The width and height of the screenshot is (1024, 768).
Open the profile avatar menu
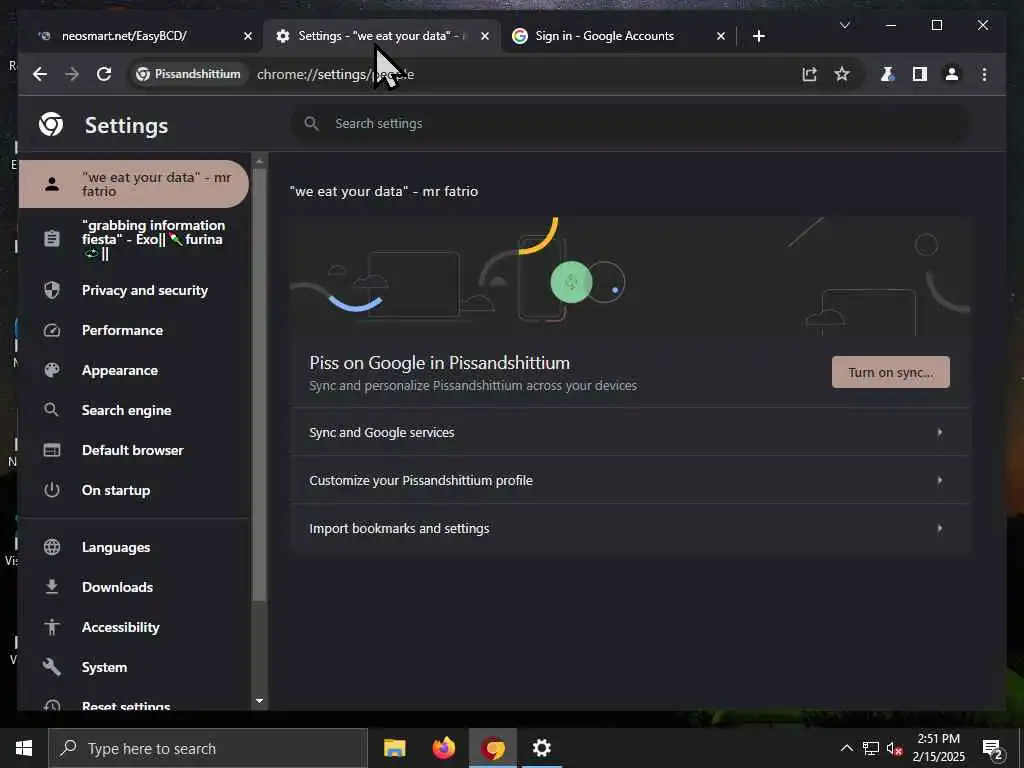click(952, 74)
